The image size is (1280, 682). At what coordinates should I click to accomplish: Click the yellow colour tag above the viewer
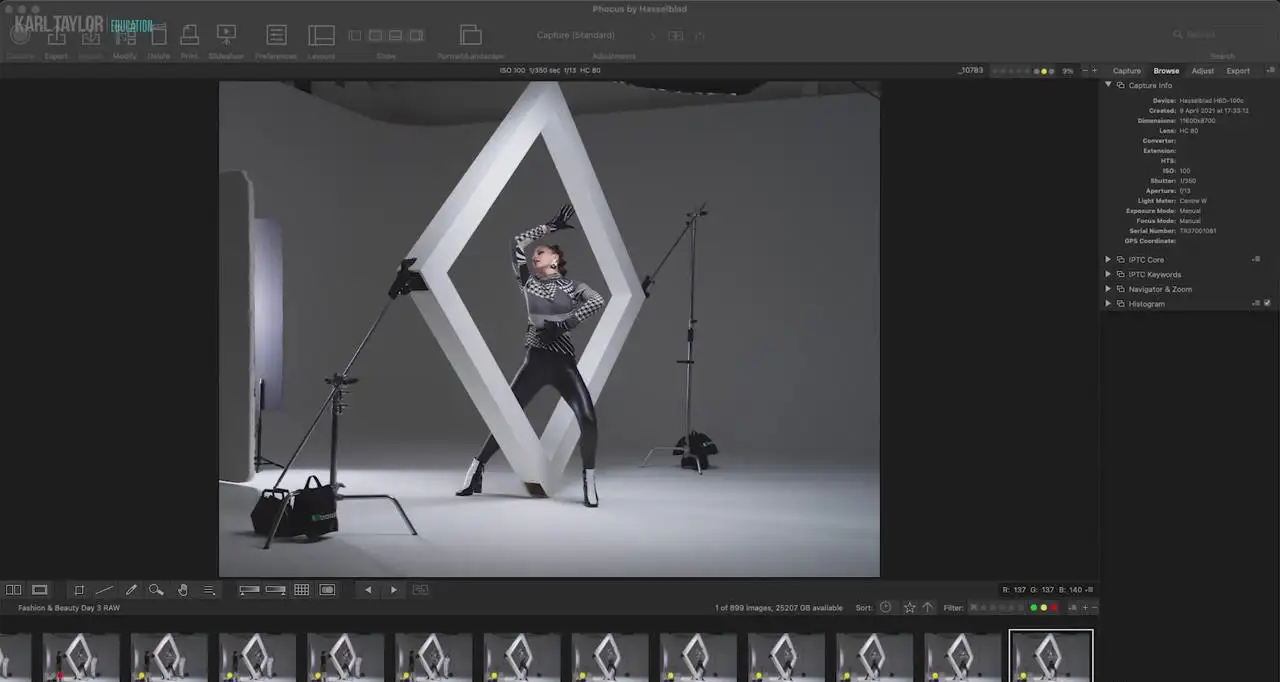point(1045,71)
